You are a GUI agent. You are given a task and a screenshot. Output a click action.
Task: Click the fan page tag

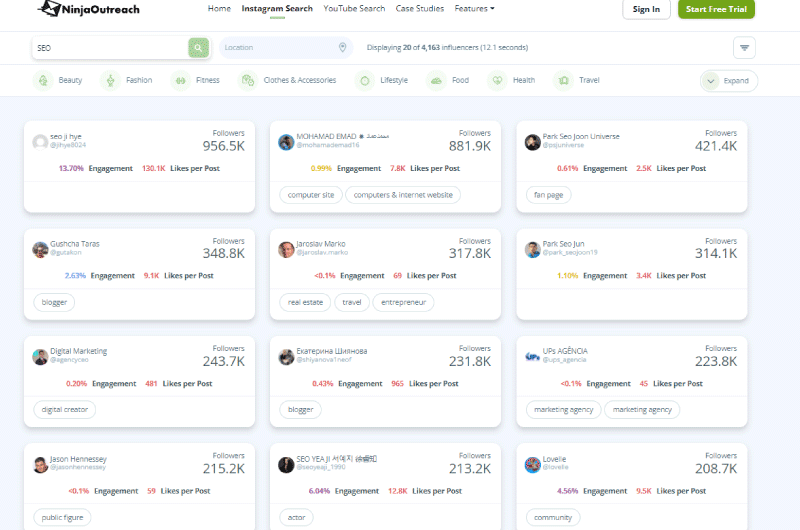(x=548, y=195)
